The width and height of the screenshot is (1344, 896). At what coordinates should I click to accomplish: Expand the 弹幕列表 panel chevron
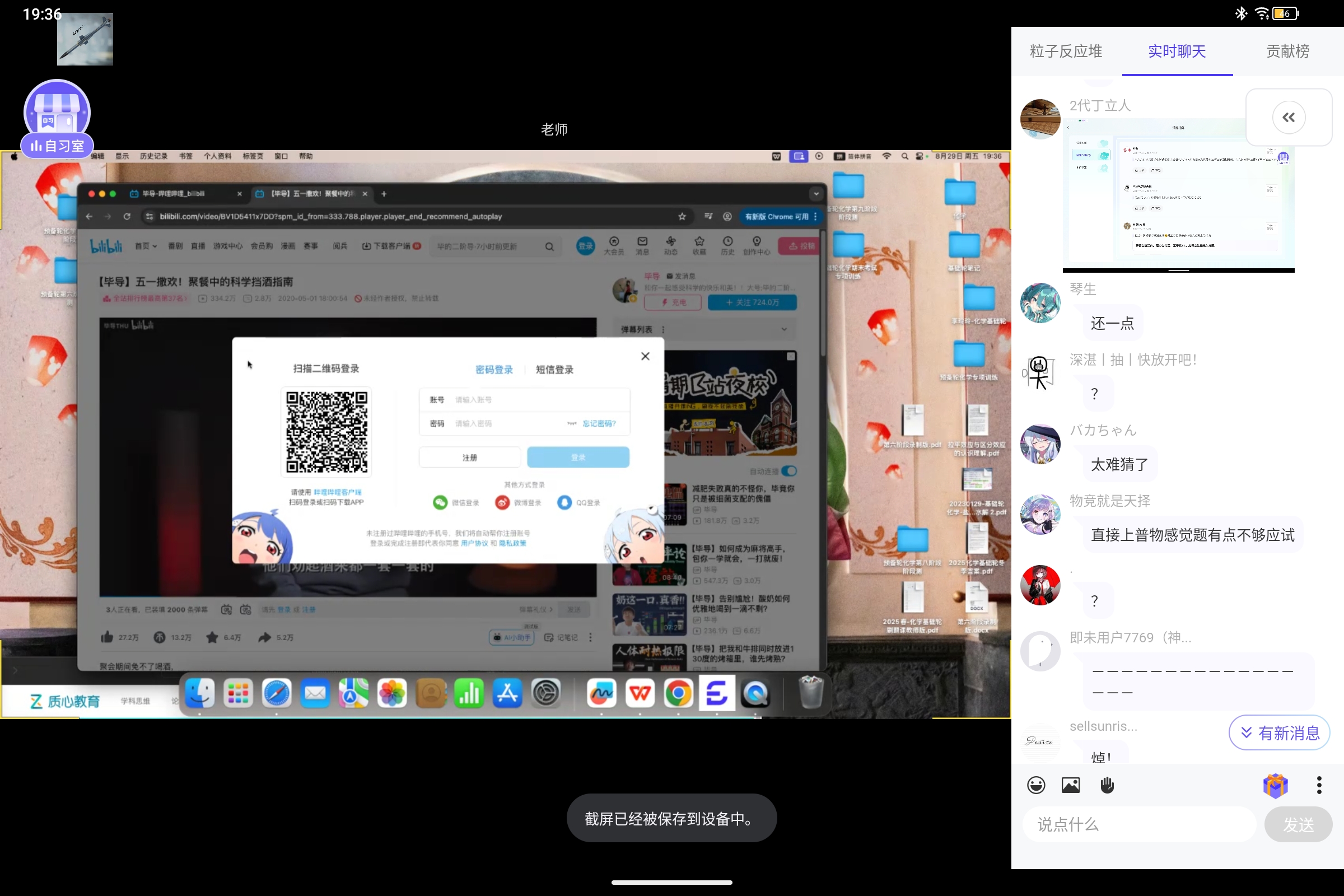(784, 329)
